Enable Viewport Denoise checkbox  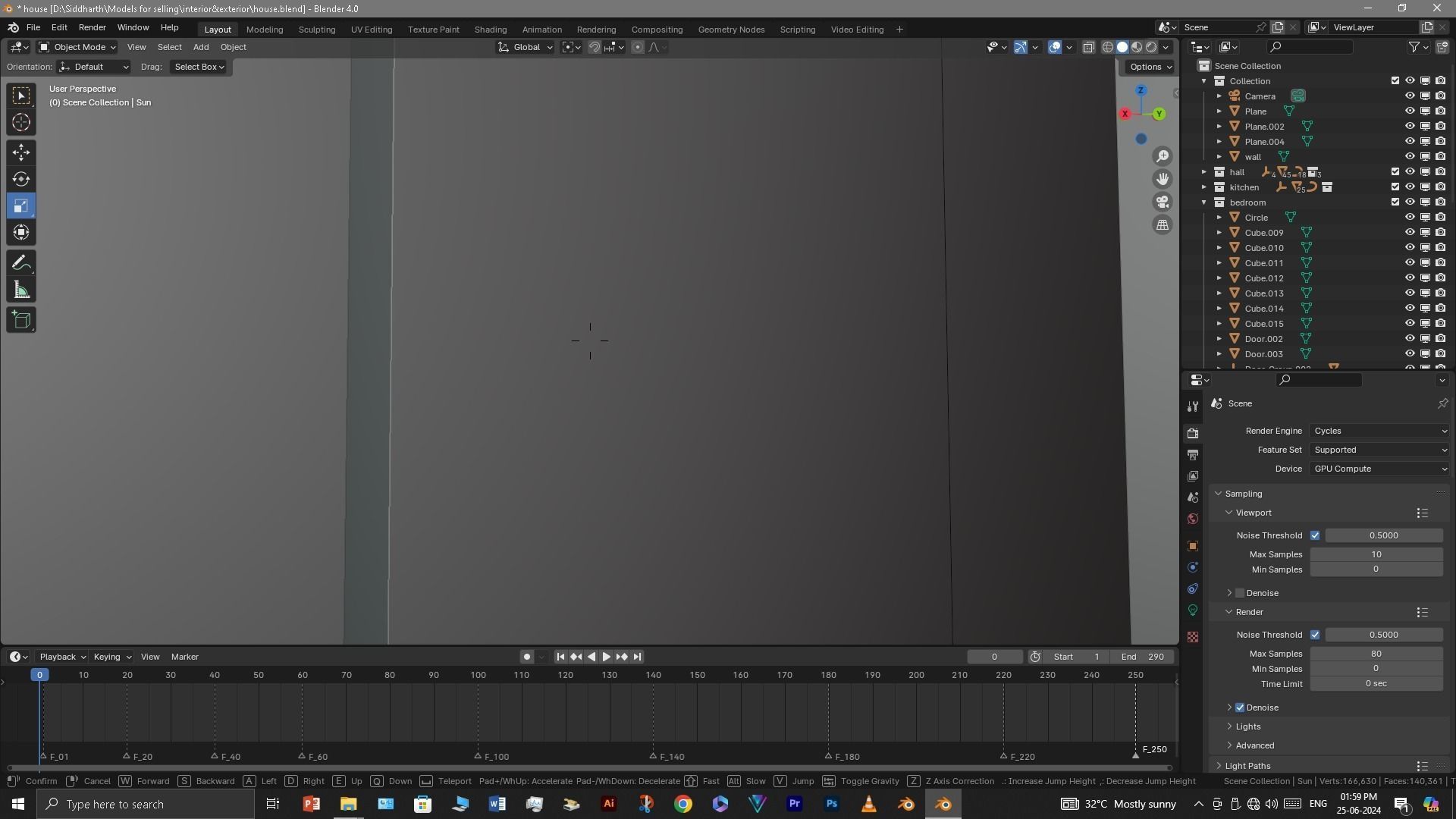[x=1240, y=593]
